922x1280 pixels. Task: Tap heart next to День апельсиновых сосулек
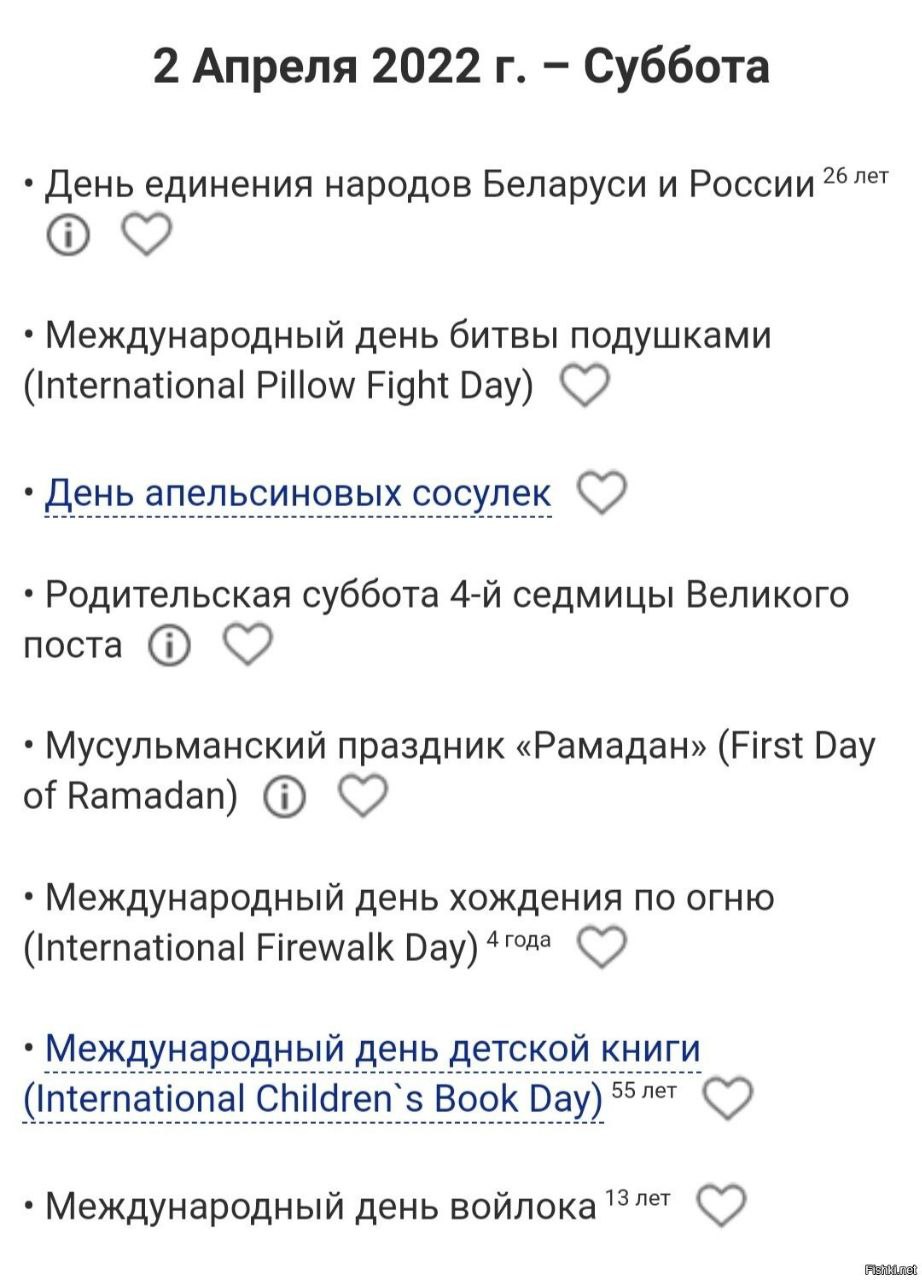603,493
